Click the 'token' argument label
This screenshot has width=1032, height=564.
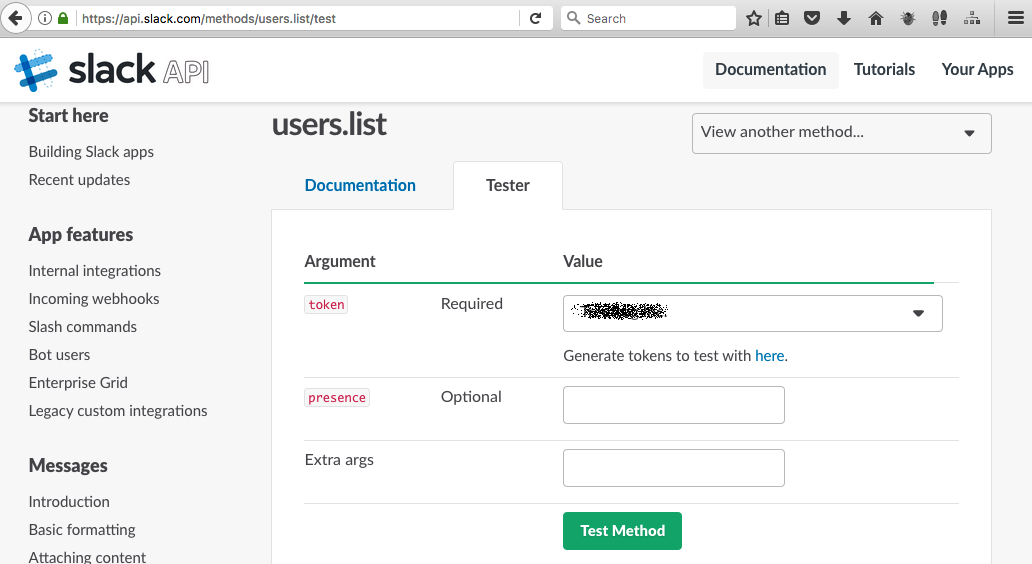click(x=326, y=305)
